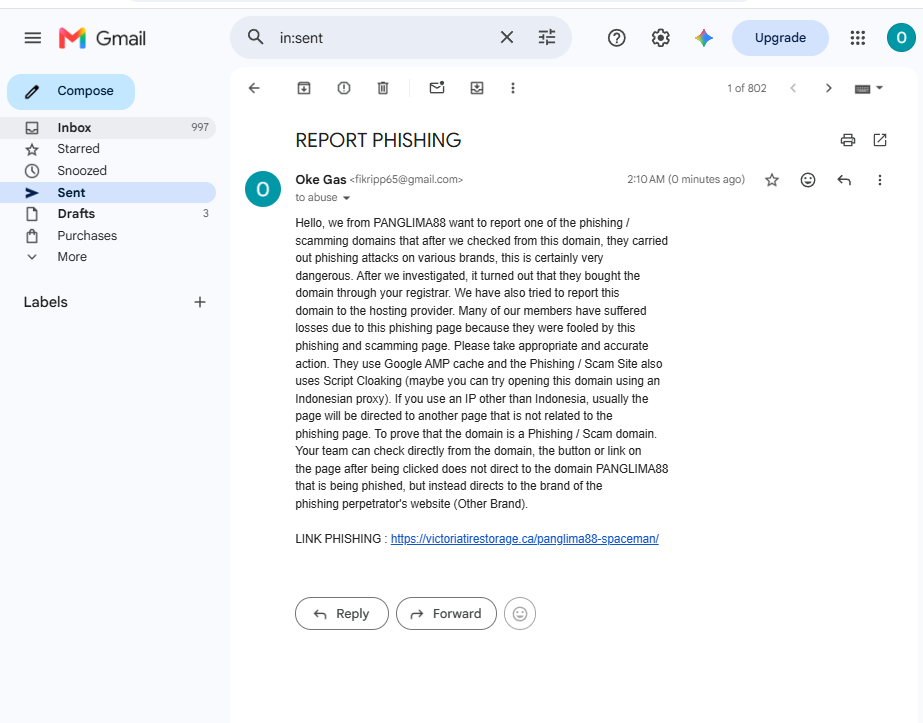923x723 pixels.
Task: Open the Gemini sparkle icon
Action: pos(704,38)
